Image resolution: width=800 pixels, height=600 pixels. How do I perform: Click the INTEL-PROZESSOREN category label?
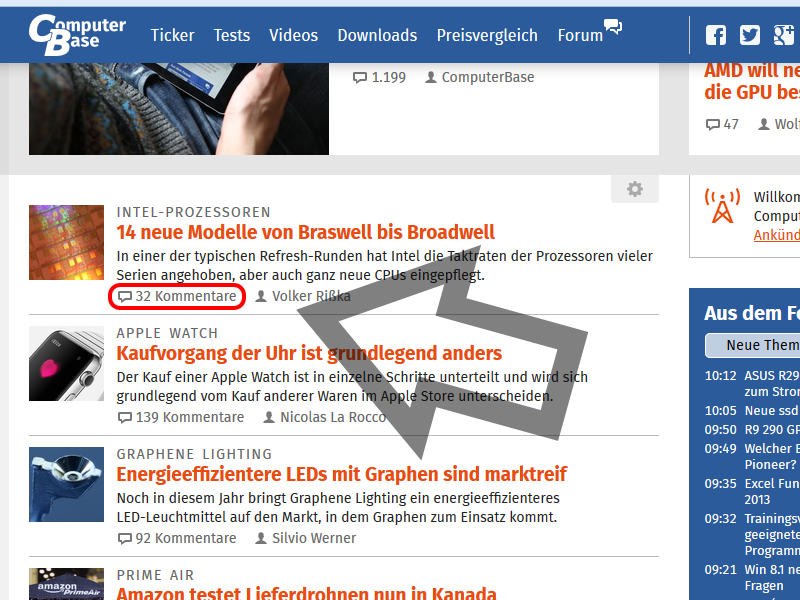point(193,212)
